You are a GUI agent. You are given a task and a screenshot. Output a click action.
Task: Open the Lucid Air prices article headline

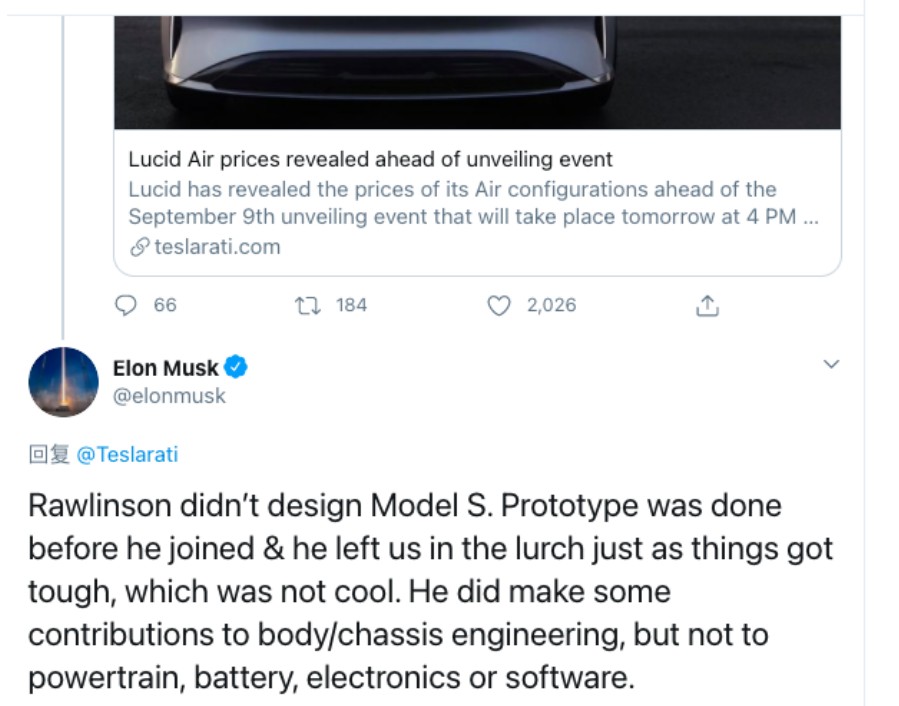370,159
